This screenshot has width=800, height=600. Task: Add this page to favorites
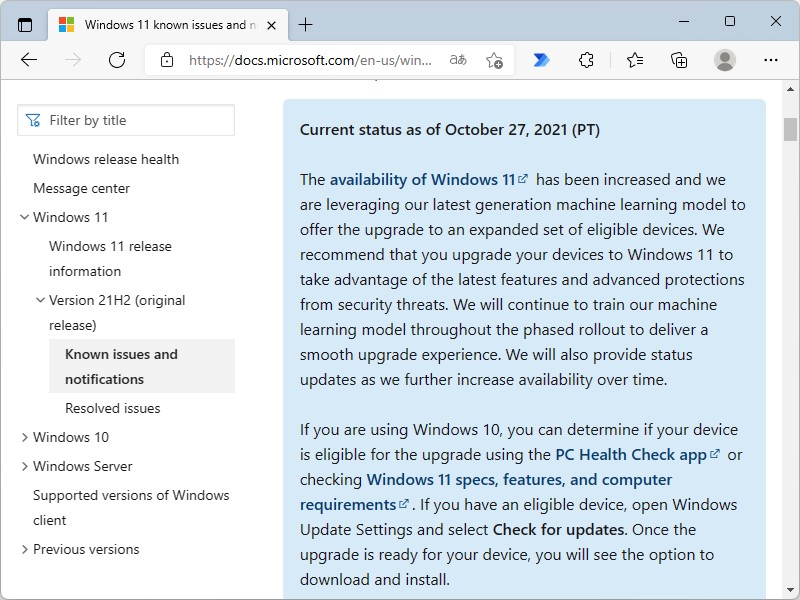click(494, 61)
